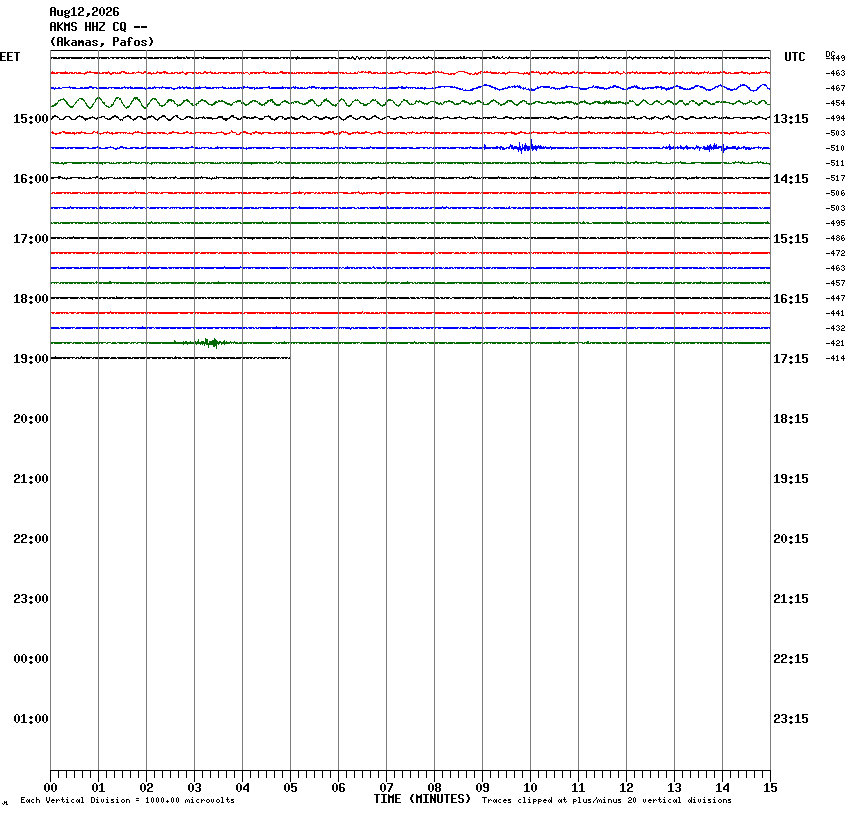Click the date label Aug12,2026
Image resolution: width=850 pixels, height=814 pixels.
[x=84, y=12]
